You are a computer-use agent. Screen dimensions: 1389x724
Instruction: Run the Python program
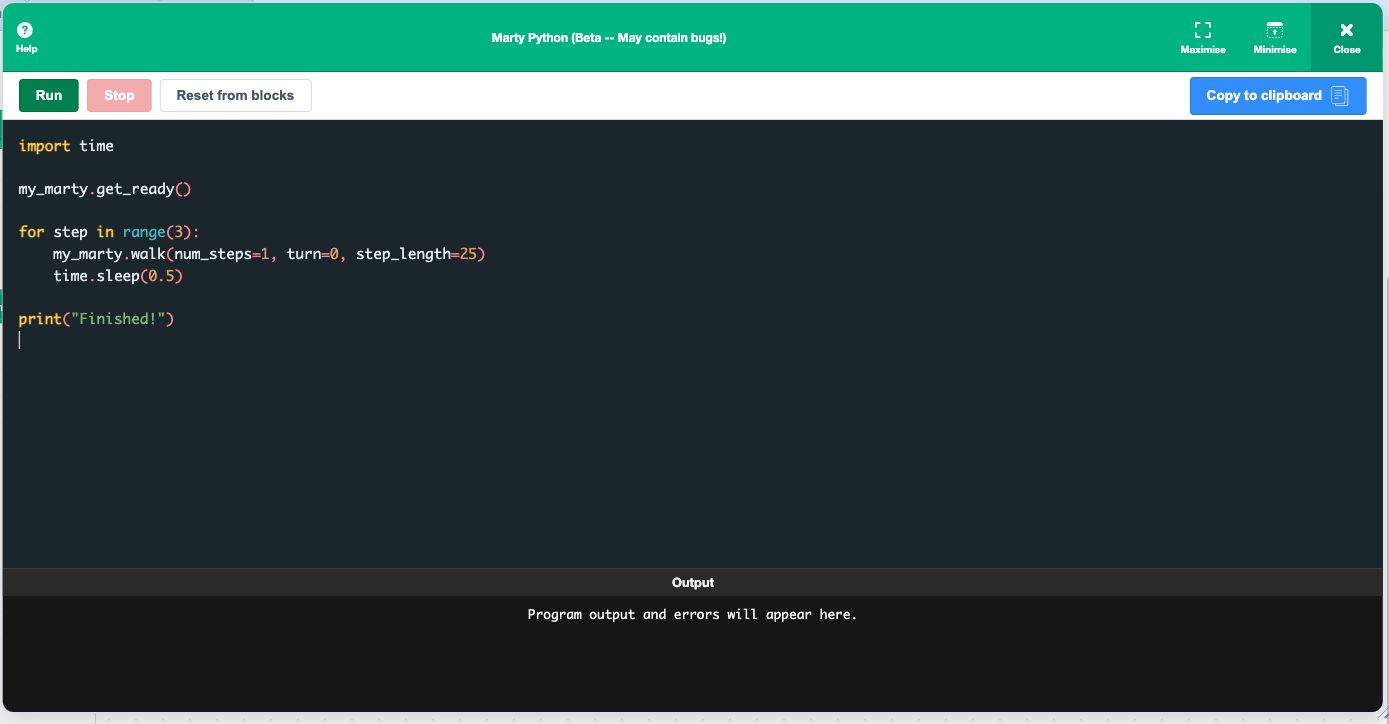pyautogui.click(x=49, y=95)
